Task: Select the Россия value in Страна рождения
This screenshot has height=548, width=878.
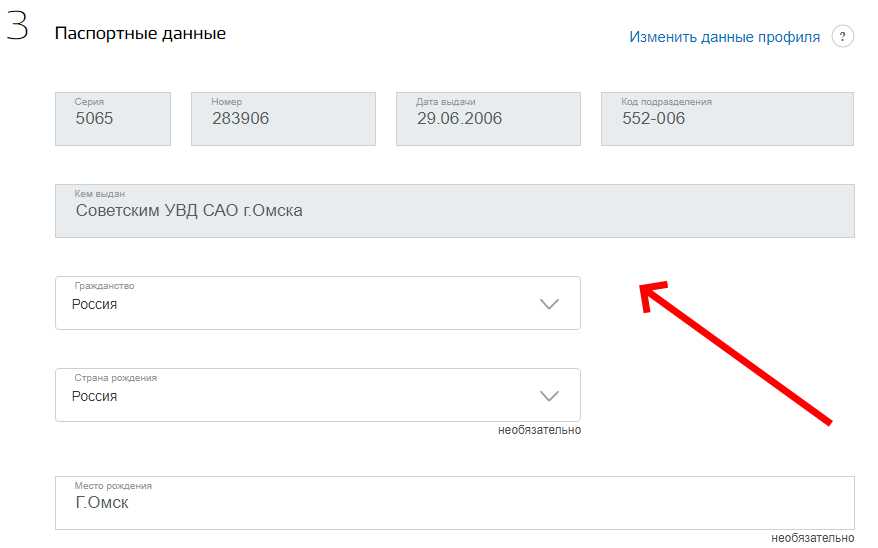Action: (x=95, y=397)
